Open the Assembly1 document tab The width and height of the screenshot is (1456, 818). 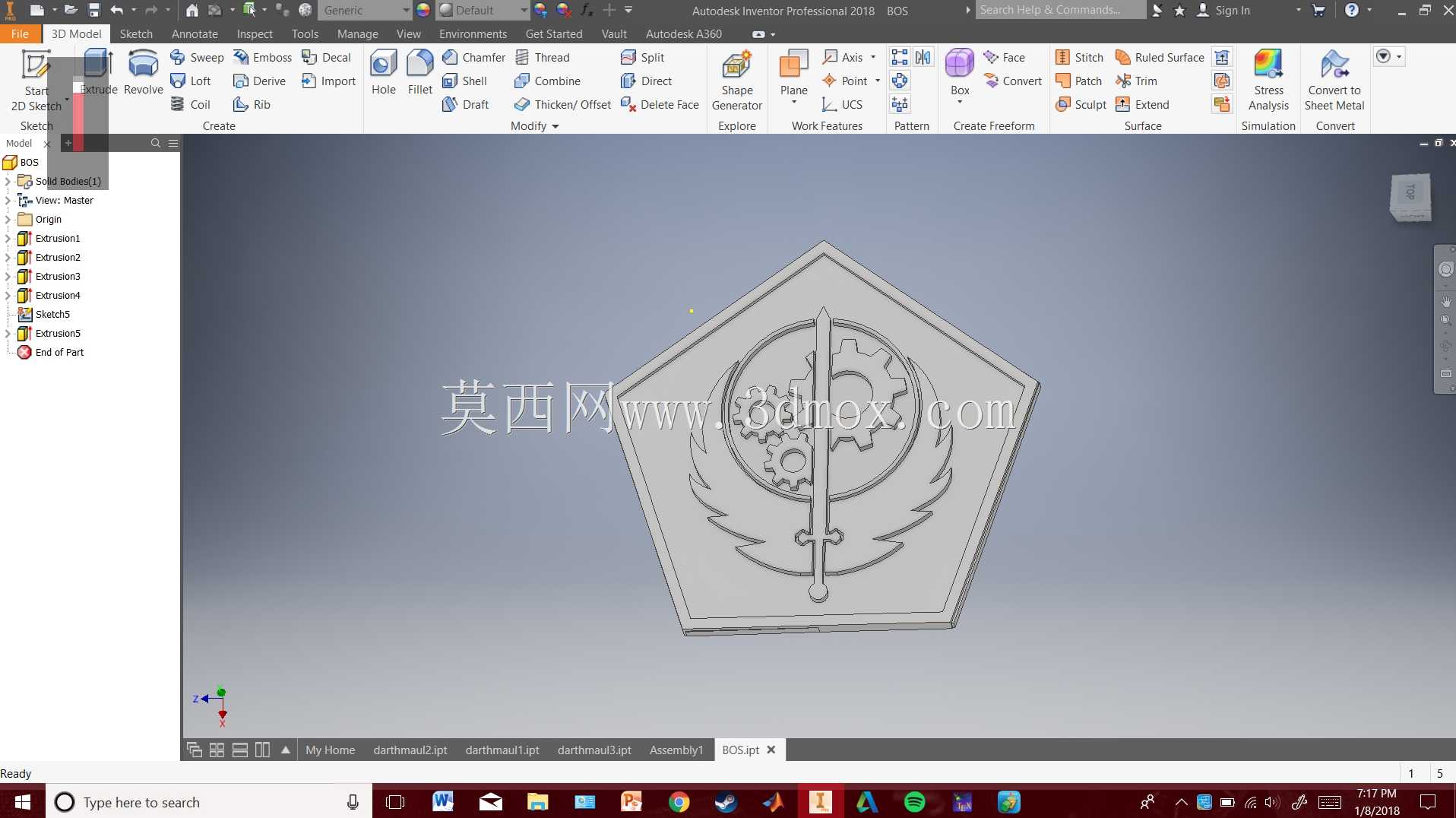(x=676, y=750)
